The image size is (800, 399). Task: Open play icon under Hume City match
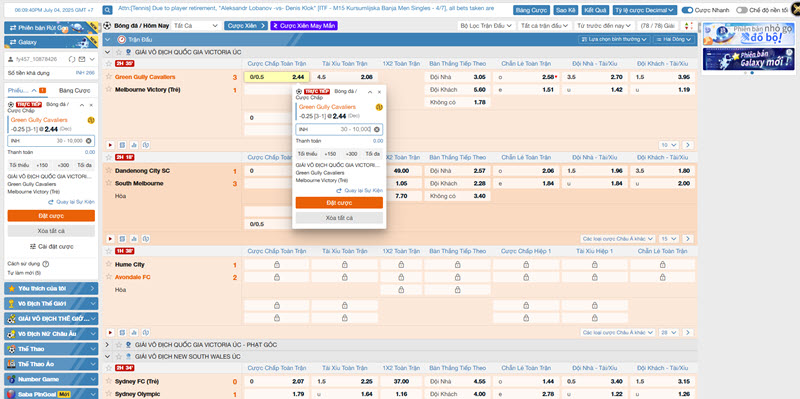point(110,332)
